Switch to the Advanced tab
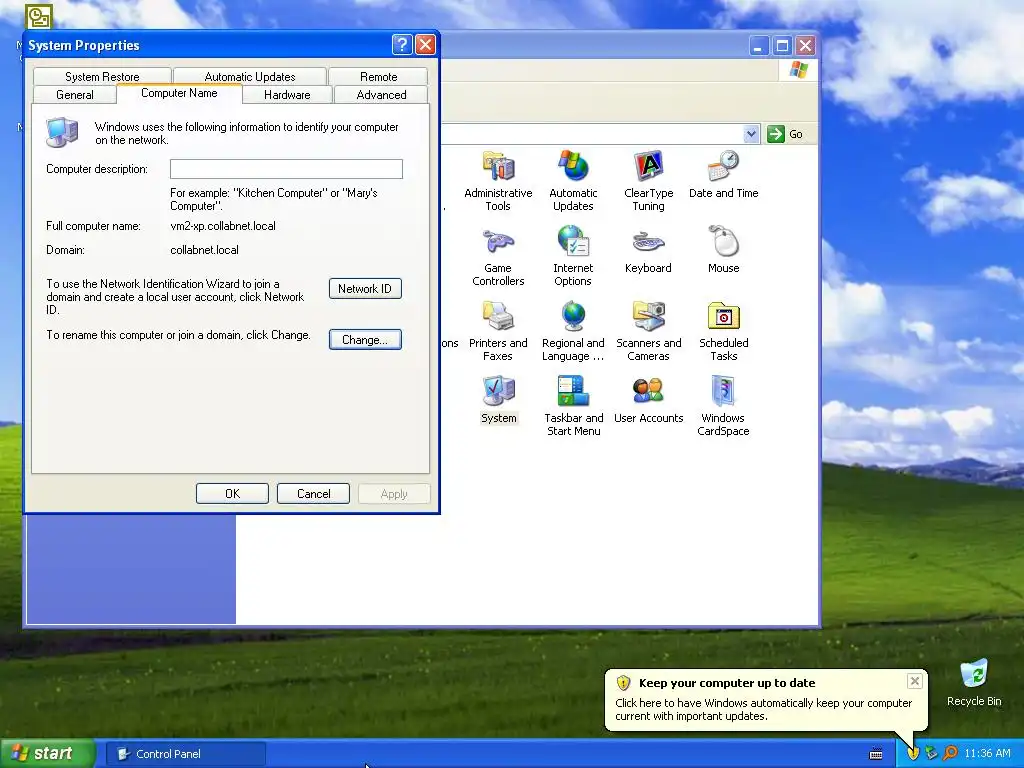This screenshot has width=1024, height=768. (x=381, y=95)
